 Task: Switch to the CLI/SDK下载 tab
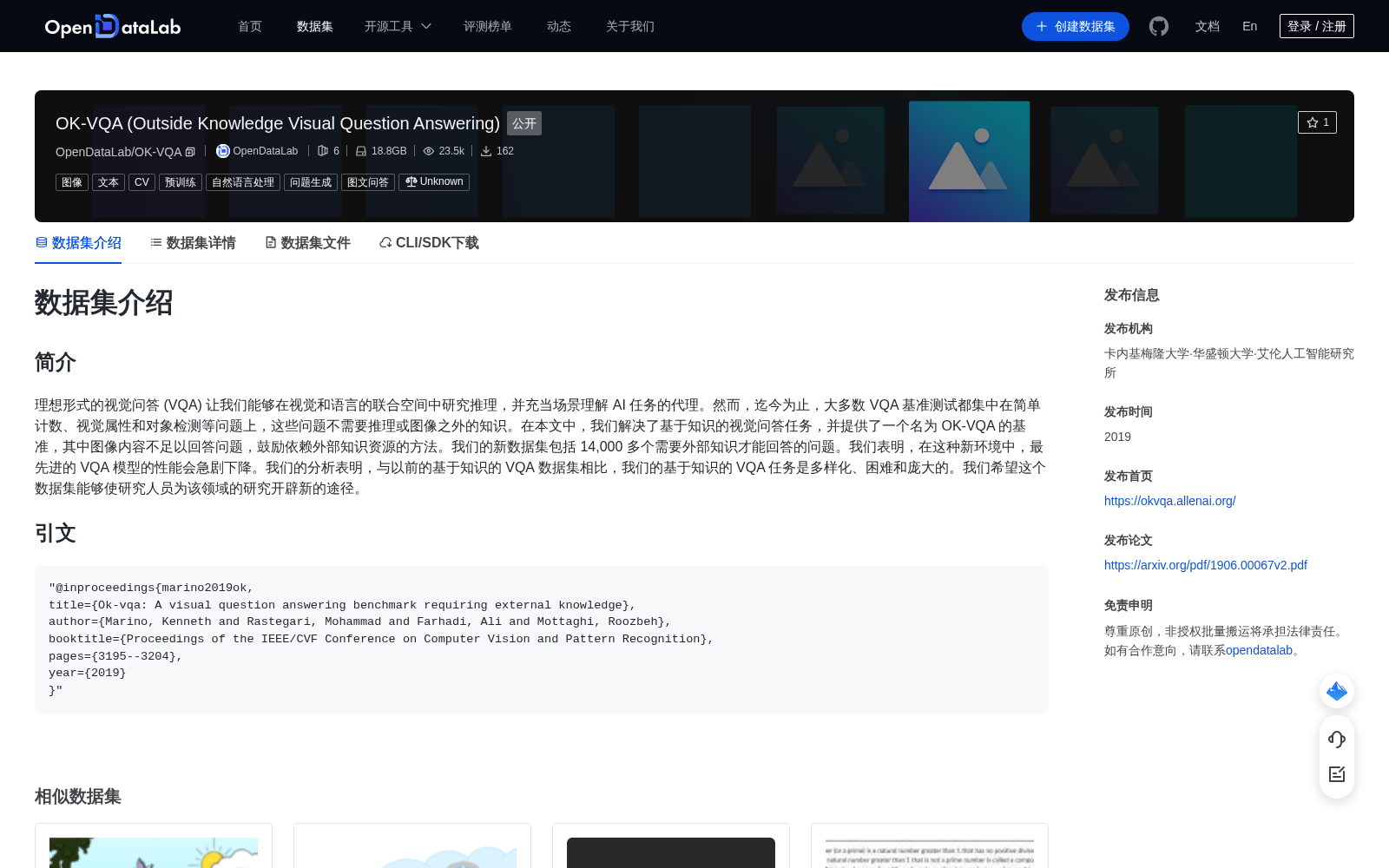pyautogui.click(x=429, y=243)
